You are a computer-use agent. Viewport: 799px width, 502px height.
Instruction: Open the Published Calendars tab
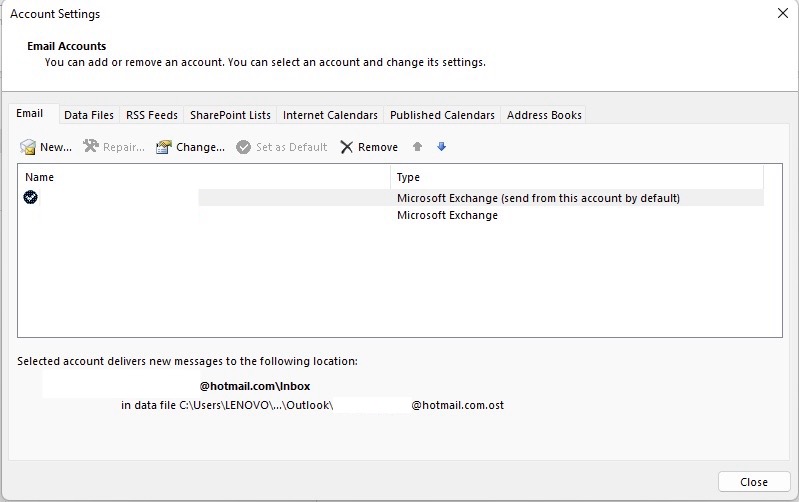tap(442, 115)
